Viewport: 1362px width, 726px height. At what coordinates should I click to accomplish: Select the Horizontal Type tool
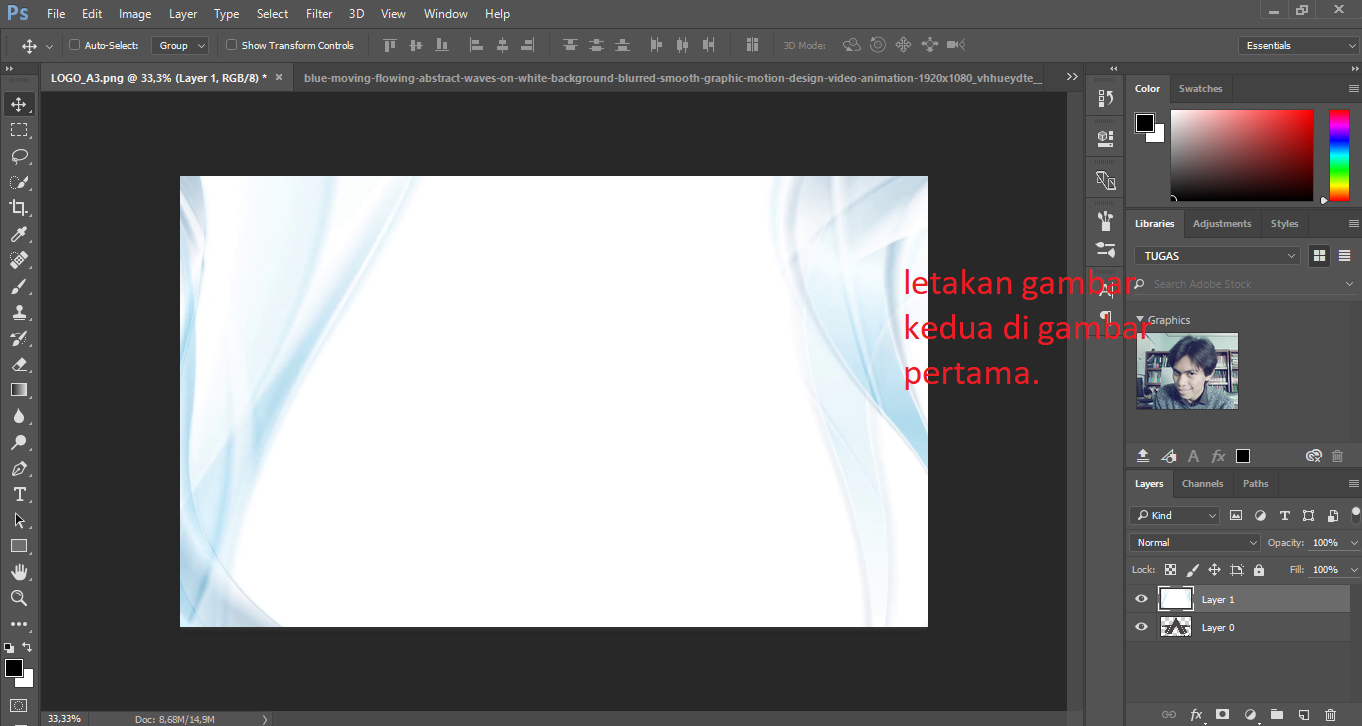19,494
